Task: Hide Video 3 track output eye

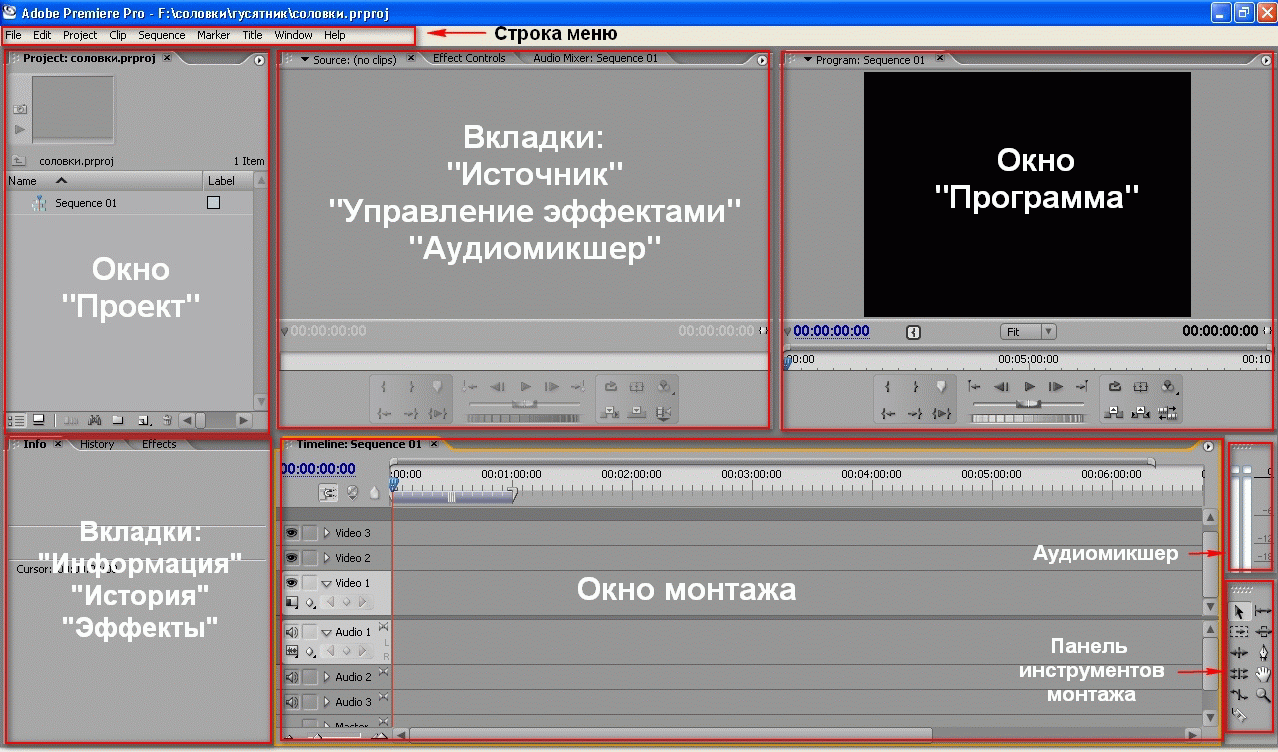Action: pyautogui.click(x=291, y=533)
